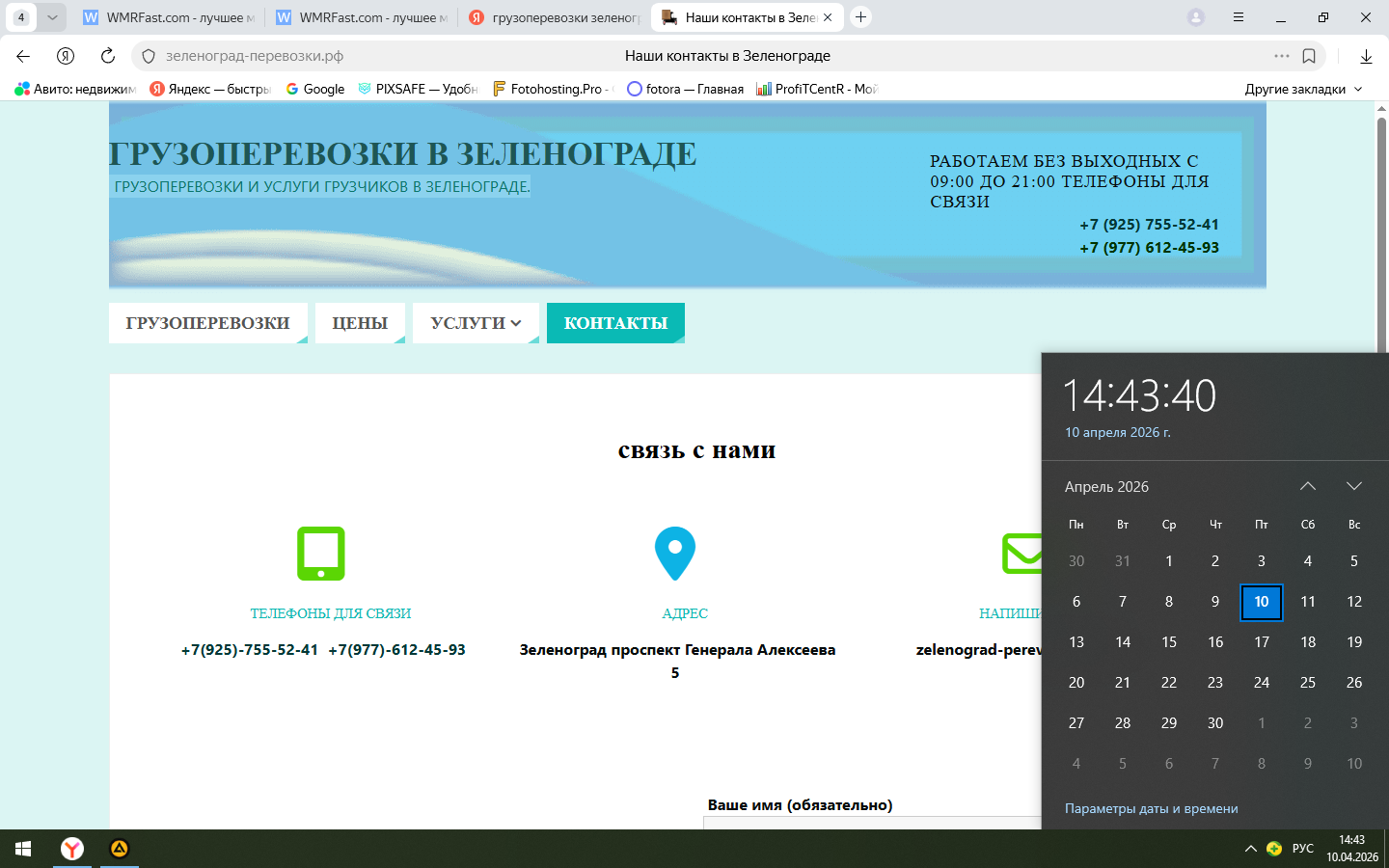Click the bookmark icon in address bar
Viewport: 1389px width, 868px height.
1309,56
